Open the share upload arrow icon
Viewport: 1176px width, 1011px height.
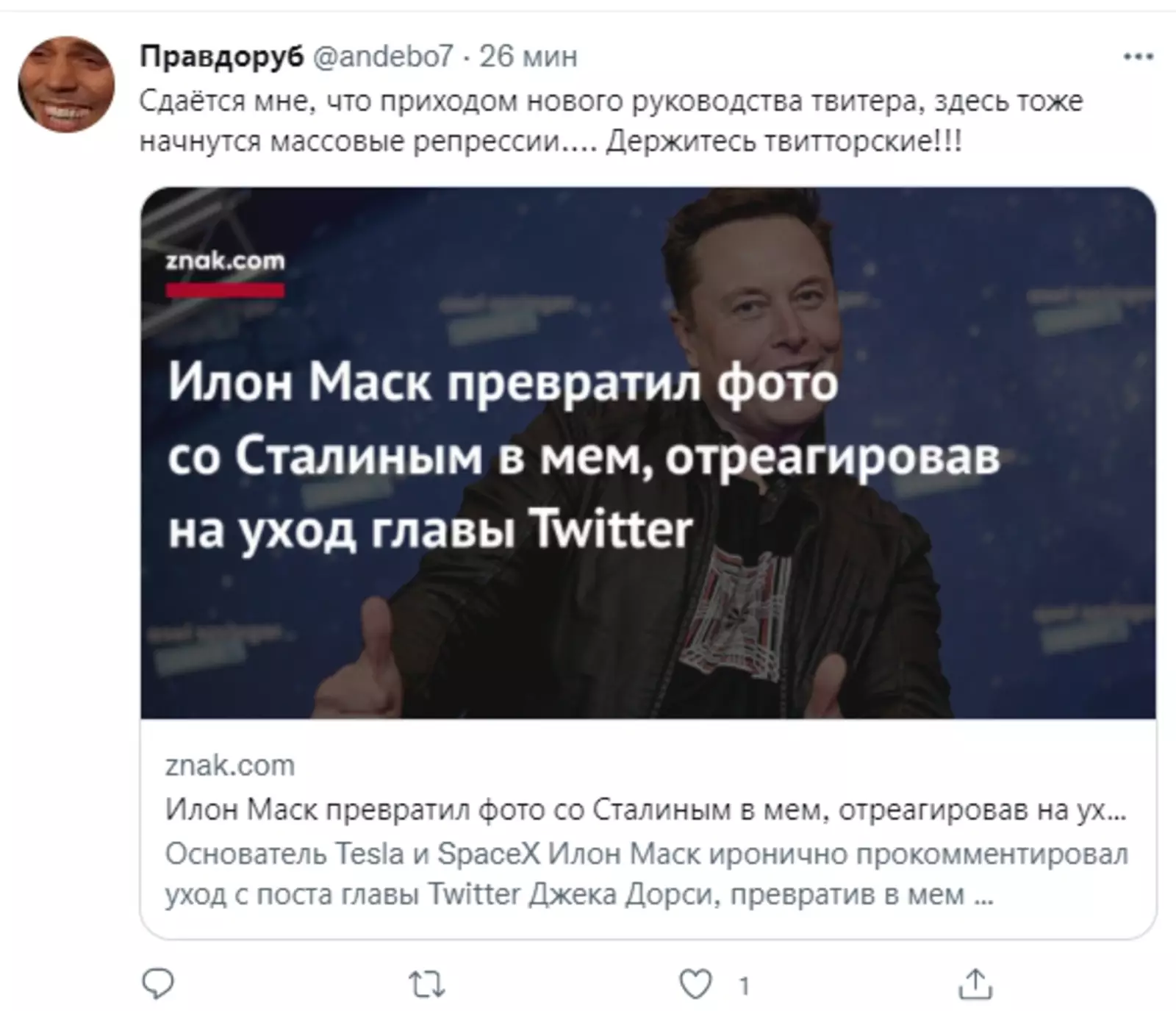tap(975, 984)
